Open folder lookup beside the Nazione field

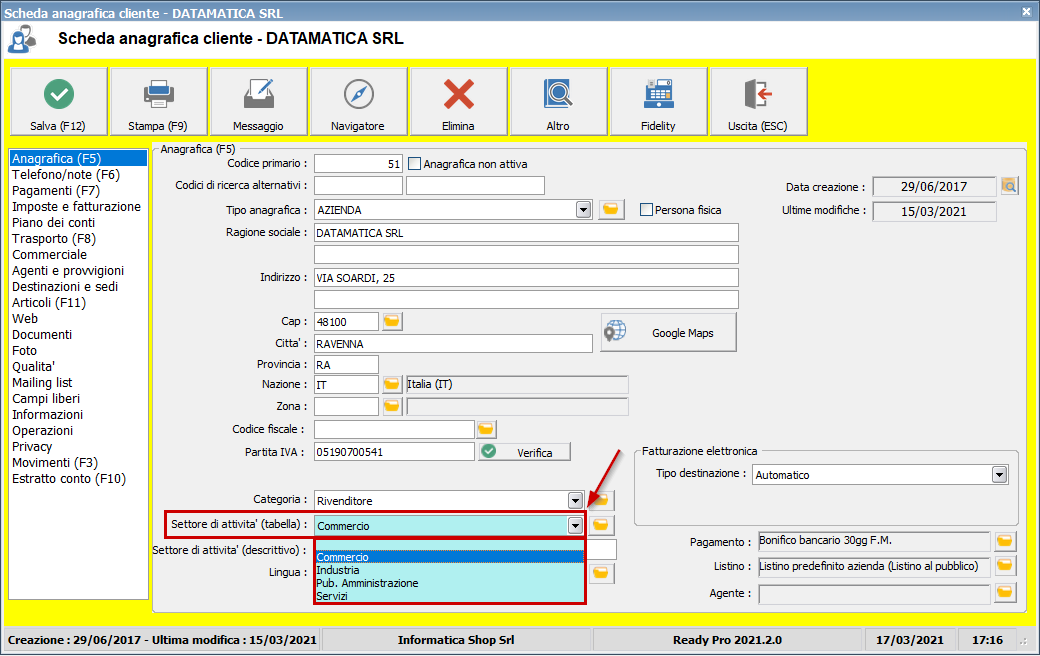point(392,385)
